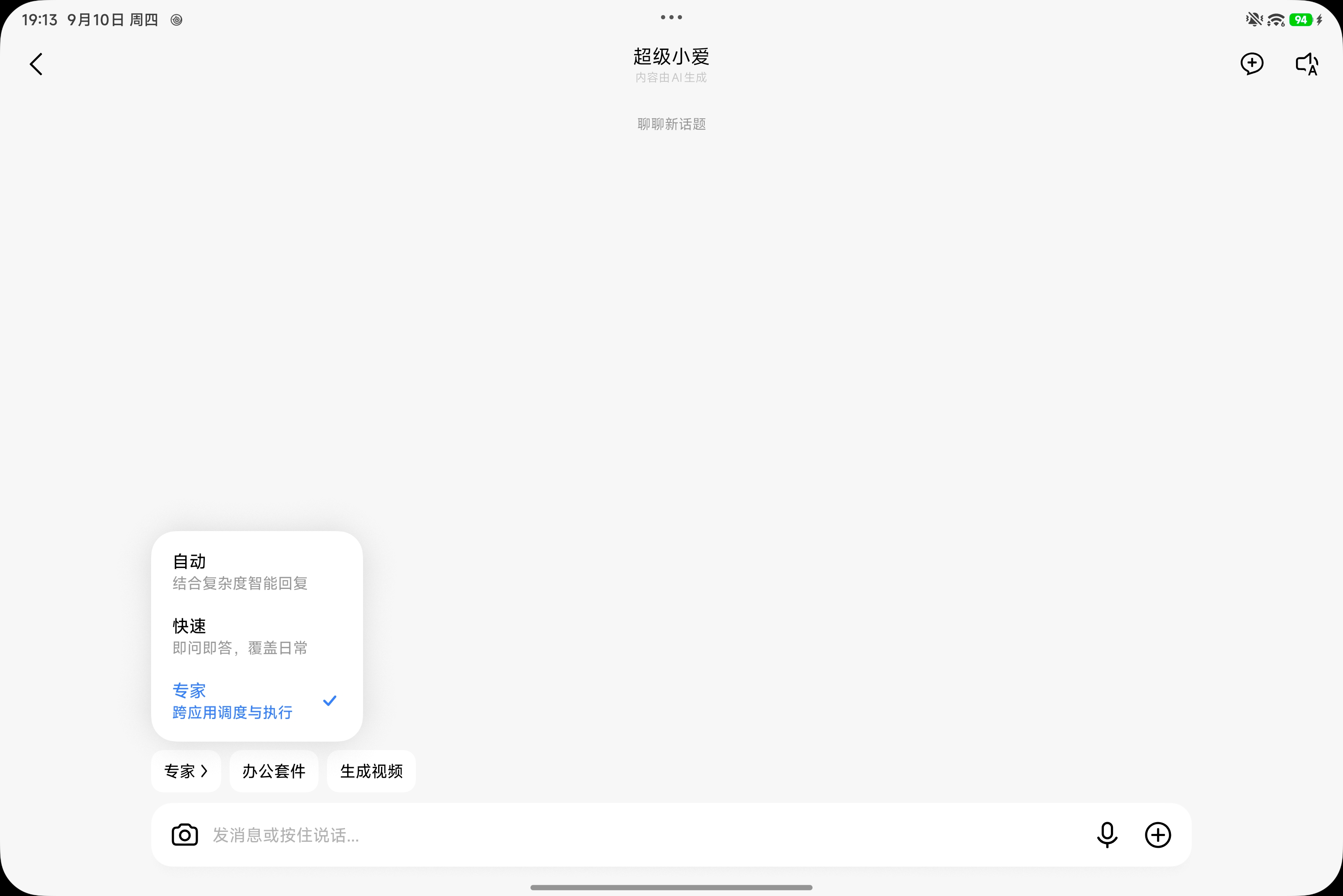The image size is (1343, 896).
Task: Go back using the left arrow
Action: (x=36, y=64)
